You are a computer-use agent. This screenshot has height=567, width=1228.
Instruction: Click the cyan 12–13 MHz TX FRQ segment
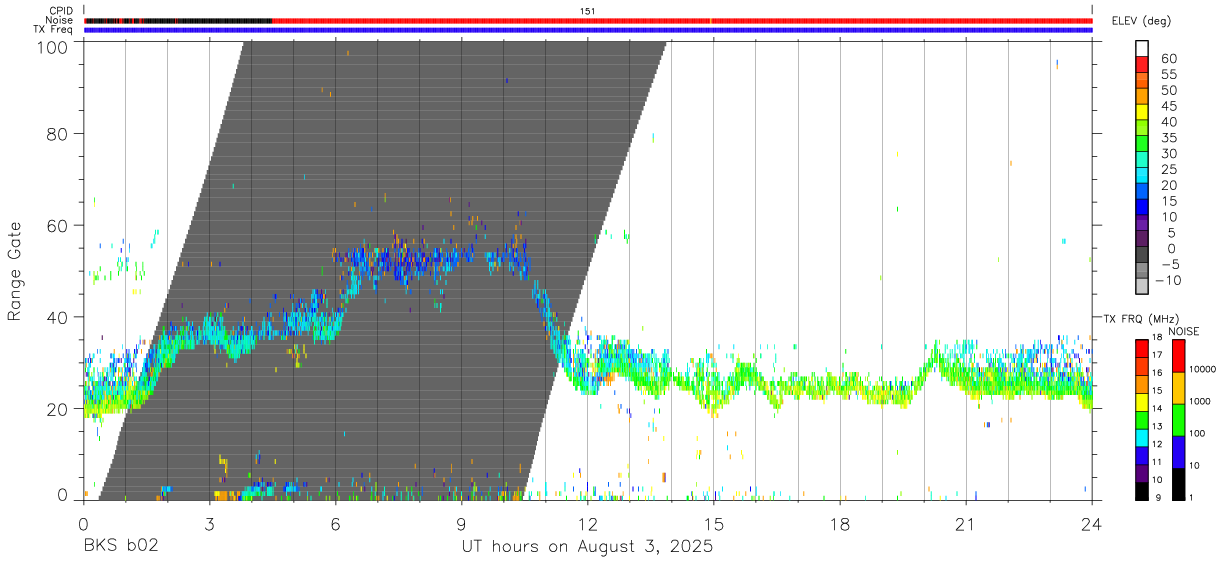(1142, 437)
